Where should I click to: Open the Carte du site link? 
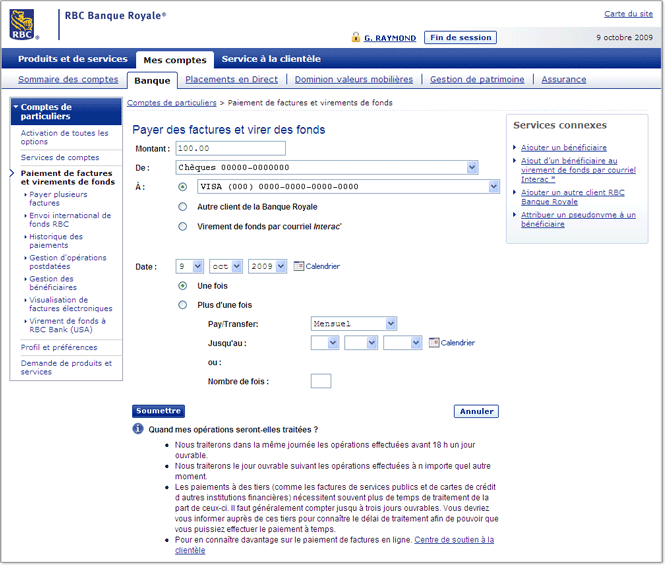tap(628, 14)
